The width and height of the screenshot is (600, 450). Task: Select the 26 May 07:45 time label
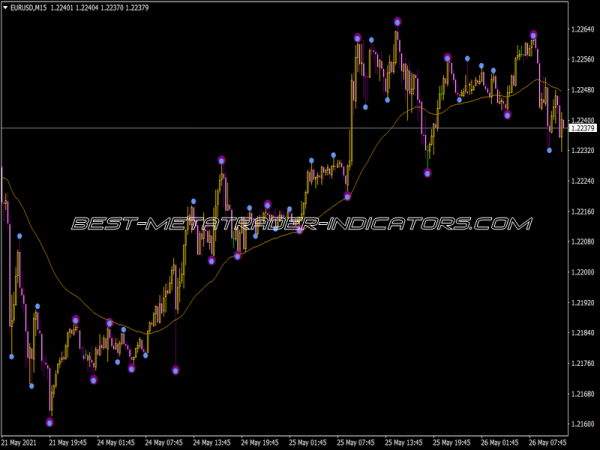(x=548, y=441)
